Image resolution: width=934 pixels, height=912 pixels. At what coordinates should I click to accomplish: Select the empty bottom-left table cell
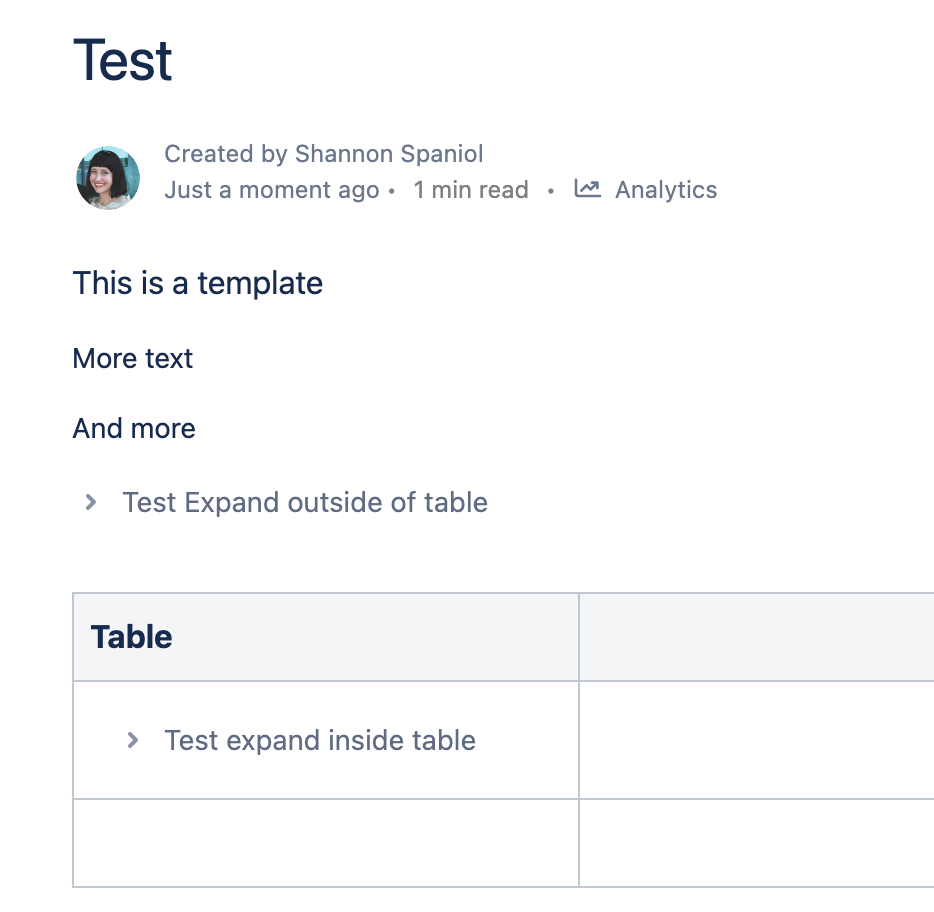click(326, 843)
